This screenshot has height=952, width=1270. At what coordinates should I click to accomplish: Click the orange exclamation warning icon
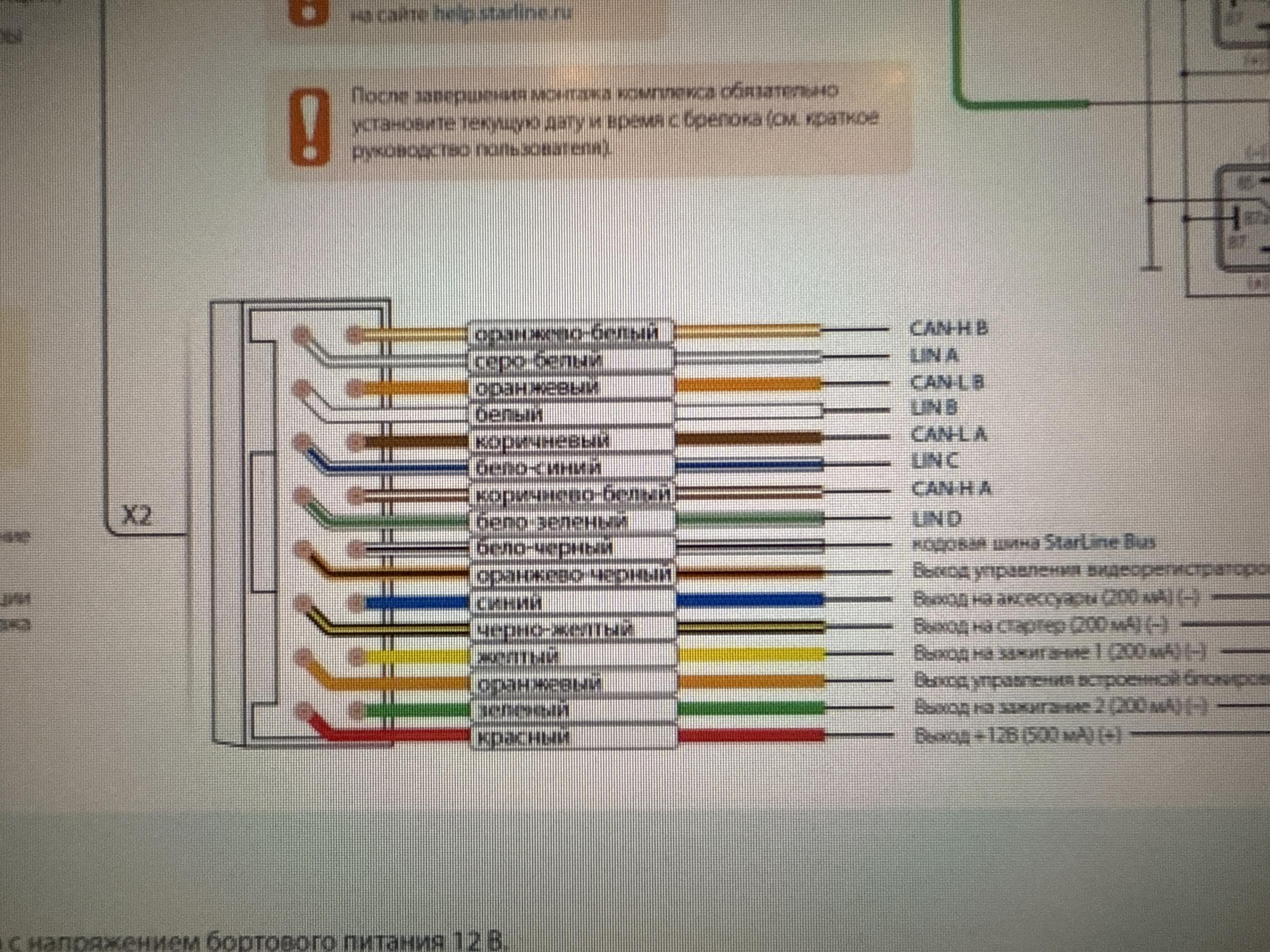click(310, 126)
